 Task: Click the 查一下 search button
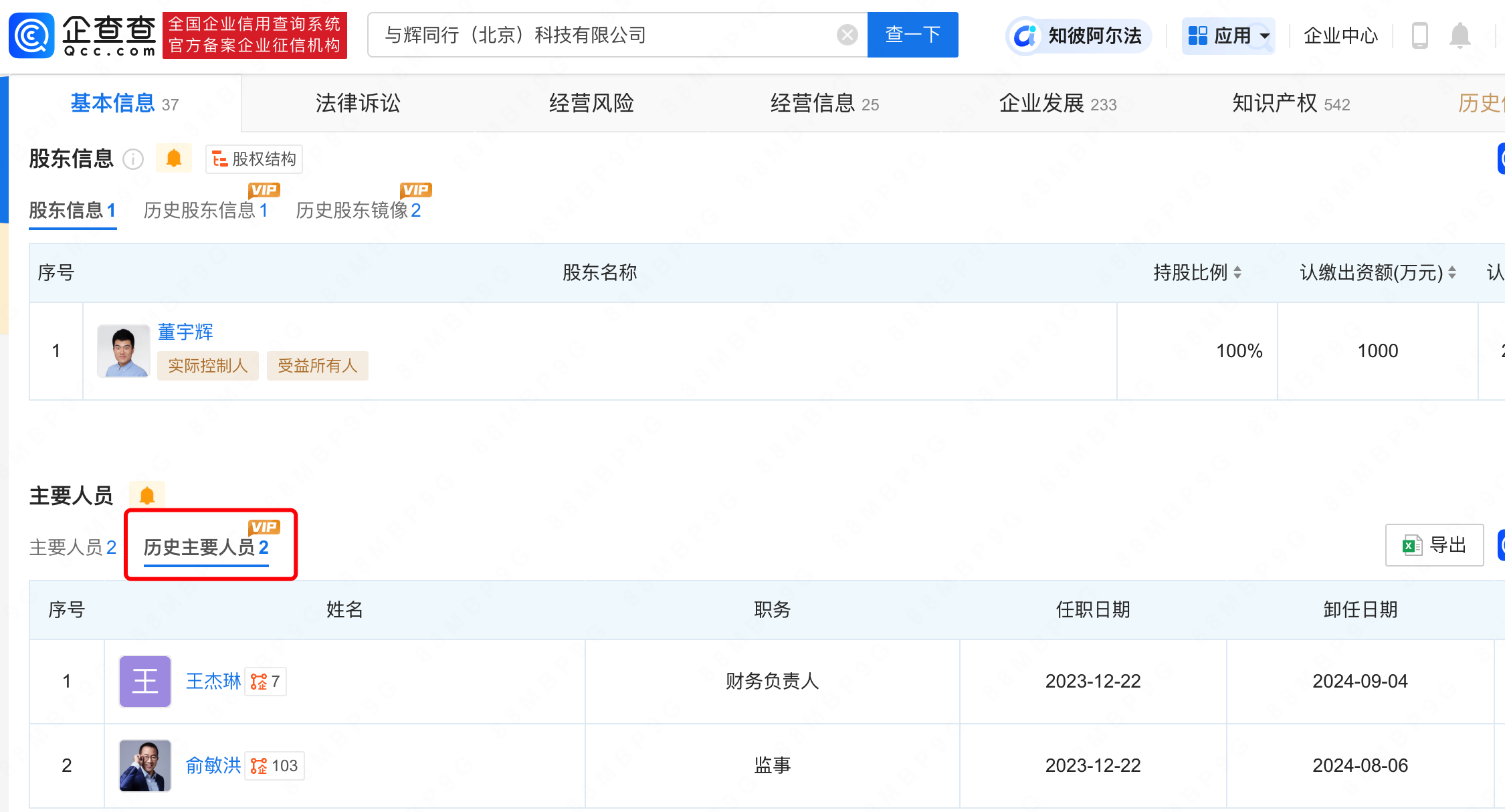912,35
